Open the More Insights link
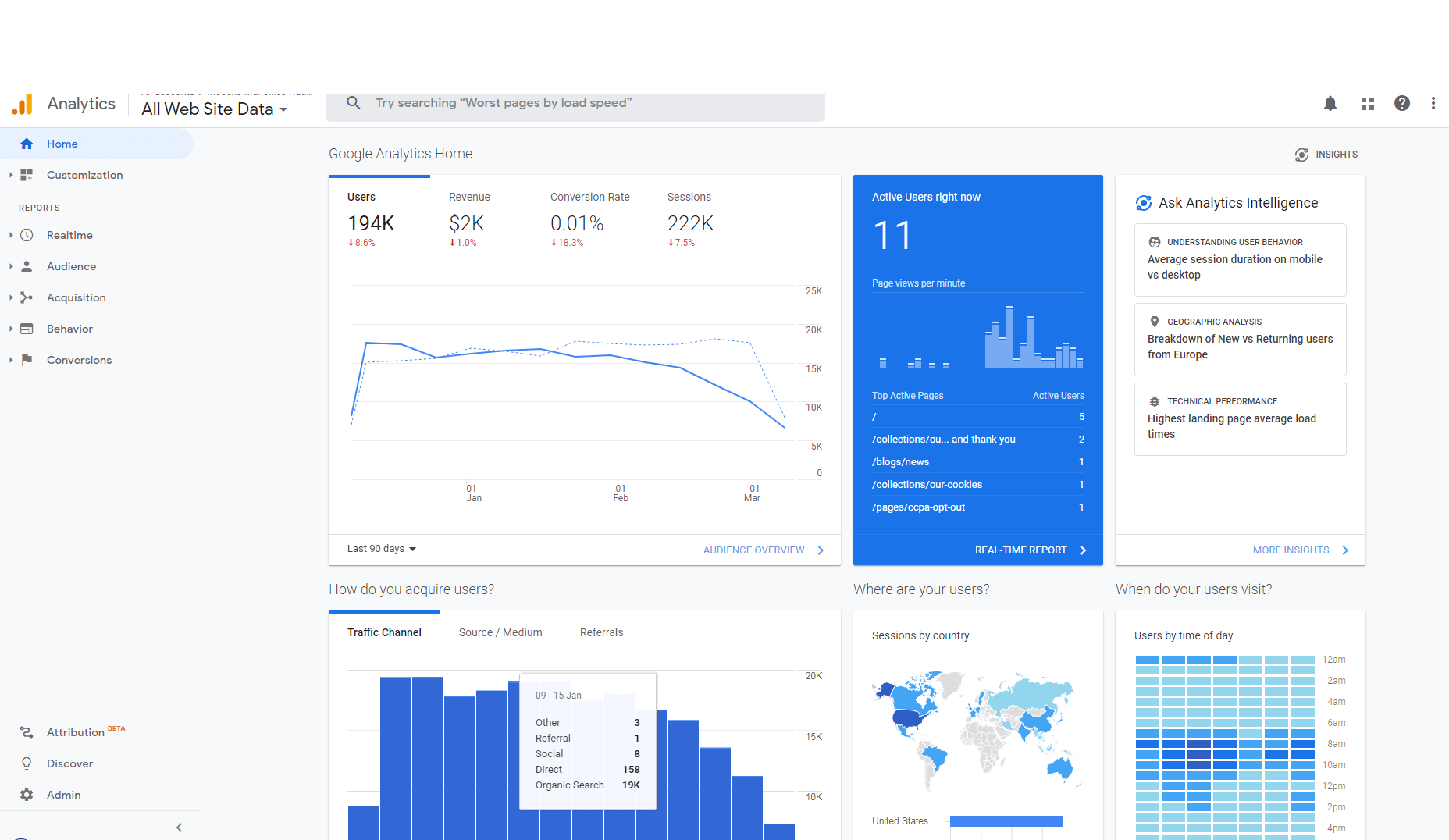 (1301, 550)
